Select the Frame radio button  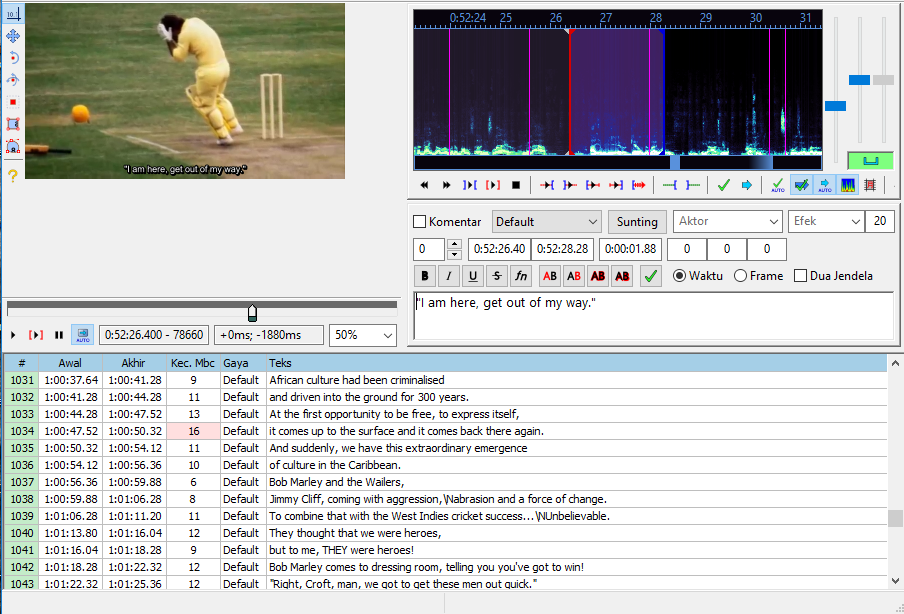(x=739, y=276)
